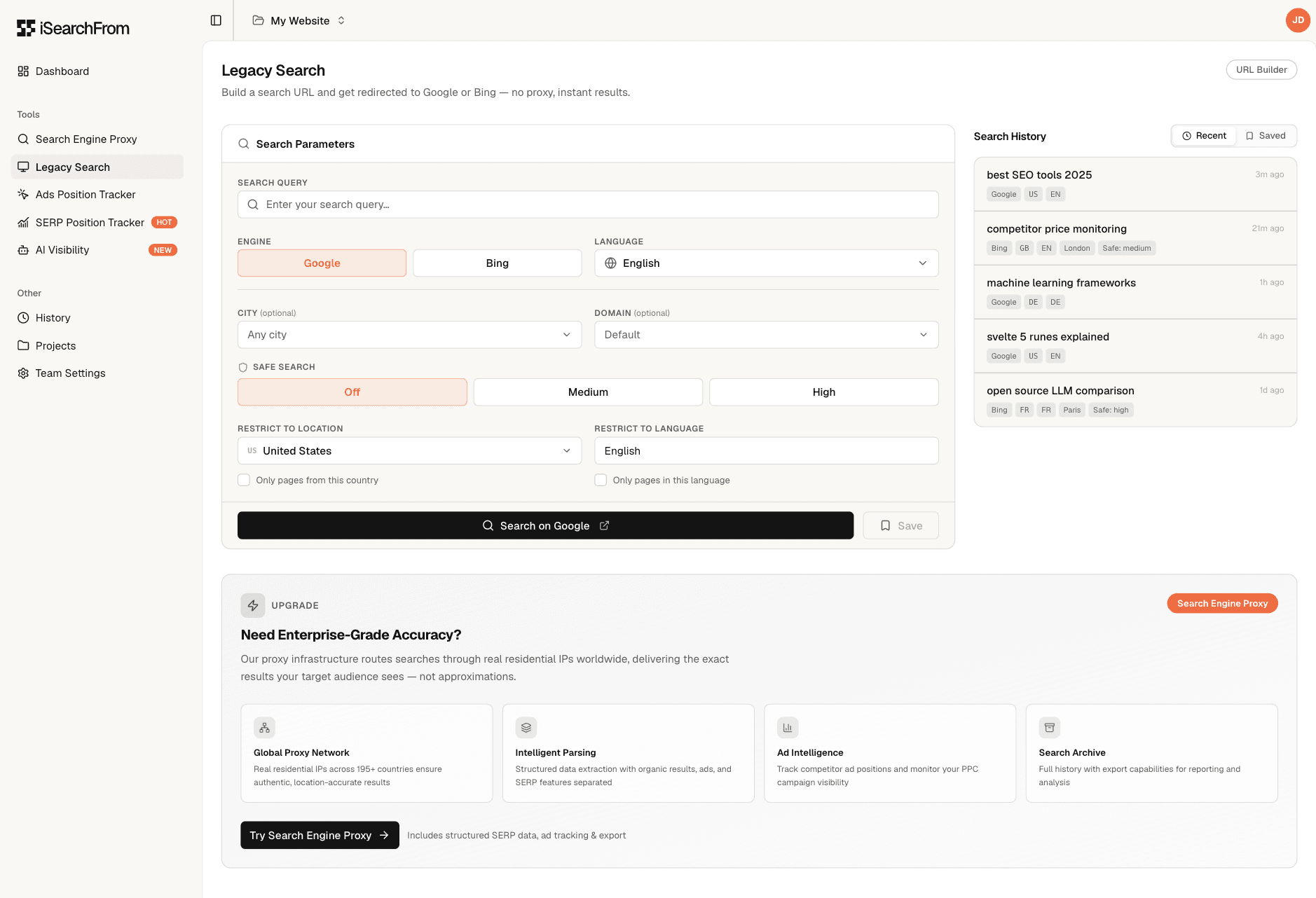This screenshot has height=898, width=1316.
Task: Click the Ad Intelligence bar chart icon
Action: (788, 728)
